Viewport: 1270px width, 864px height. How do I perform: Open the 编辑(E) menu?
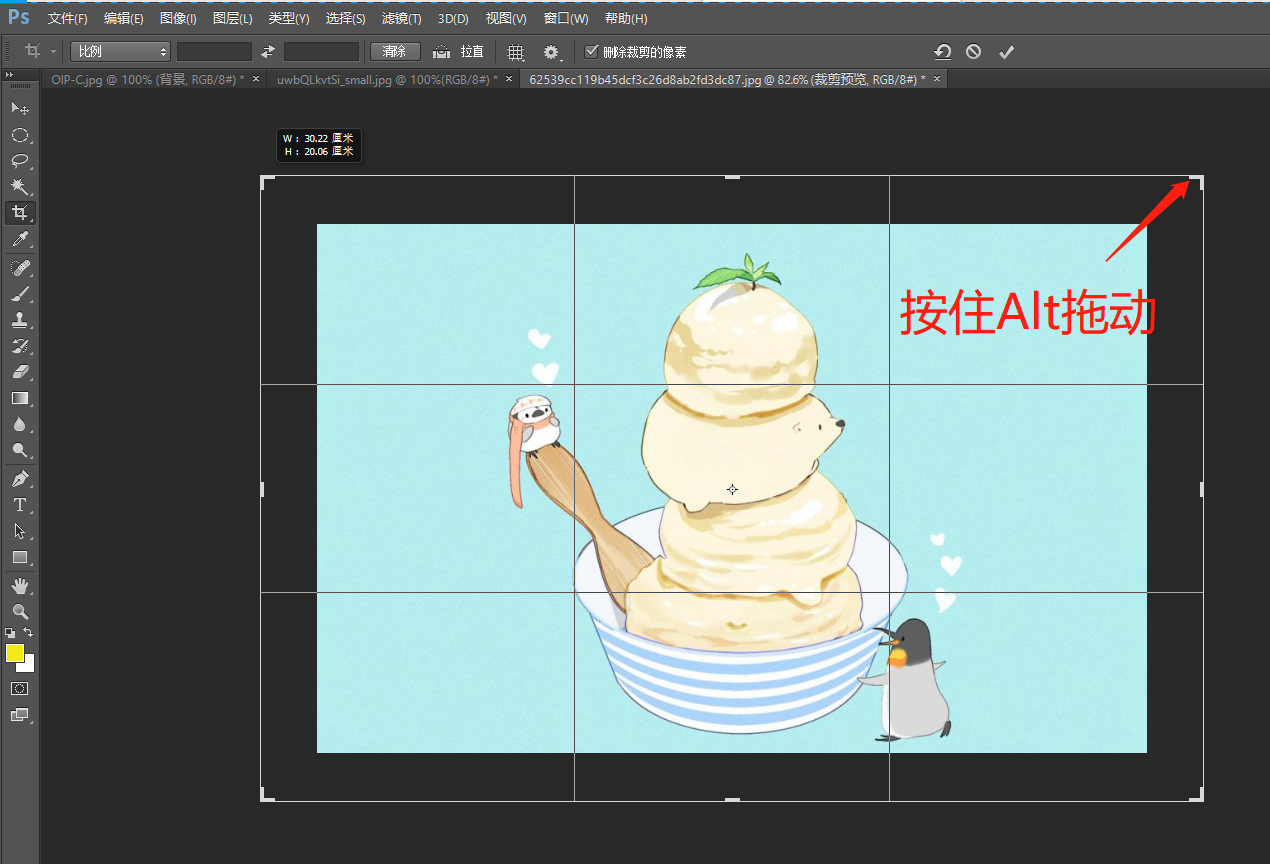click(x=123, y=19)
